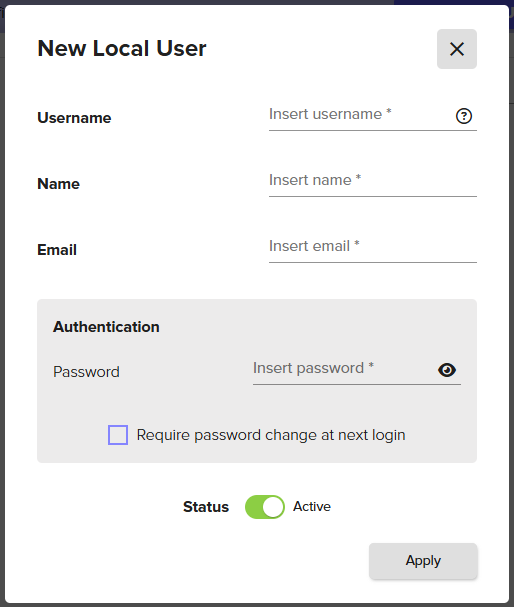Apply the new local user settings
This screenshot has height=607, width=514.
[x=423, y=561]
